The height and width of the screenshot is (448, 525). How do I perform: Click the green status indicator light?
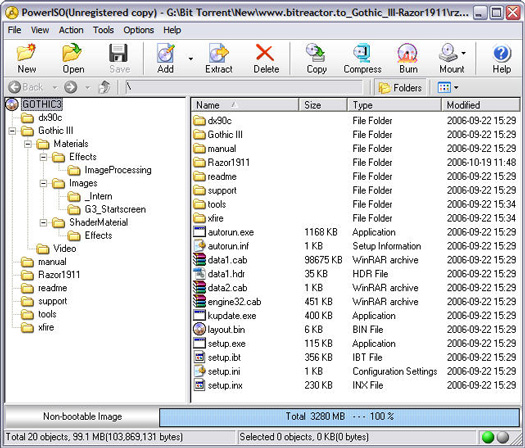[x=488, y=437]
